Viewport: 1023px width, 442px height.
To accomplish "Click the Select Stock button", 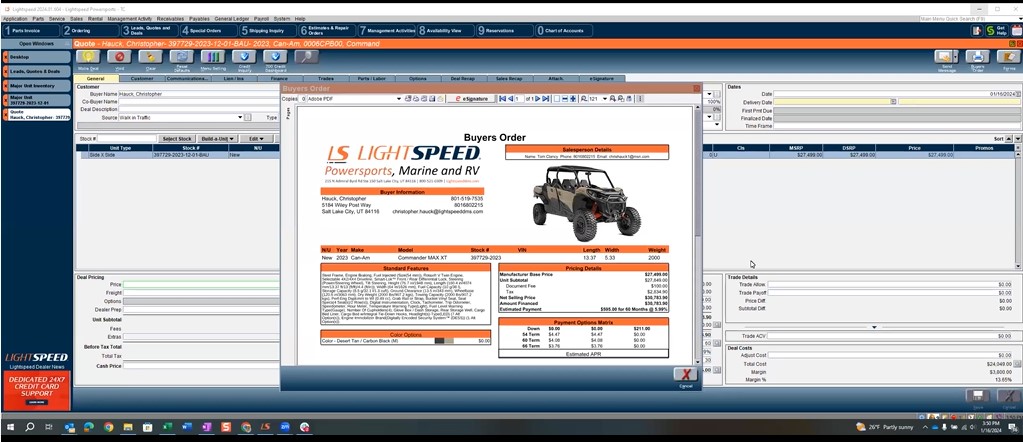I will coord(177,138).
